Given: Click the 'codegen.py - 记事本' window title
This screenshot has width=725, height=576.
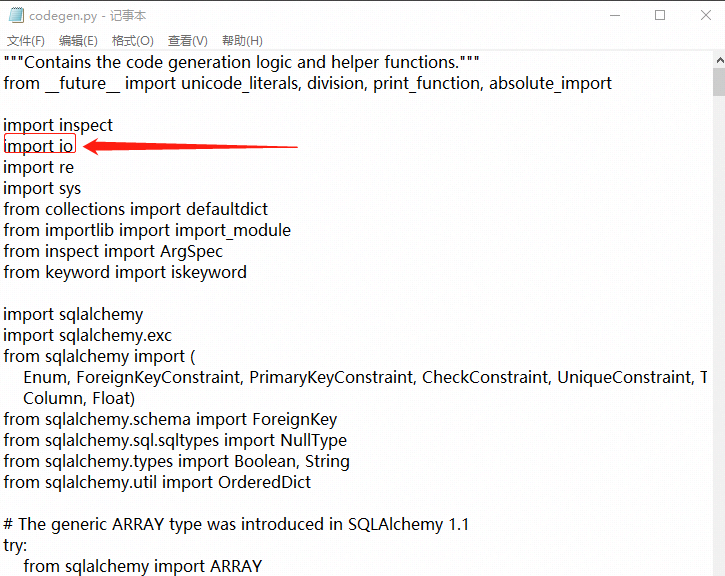Looking at the screenshot, I should pyautogui.click(x=87, y=16).
